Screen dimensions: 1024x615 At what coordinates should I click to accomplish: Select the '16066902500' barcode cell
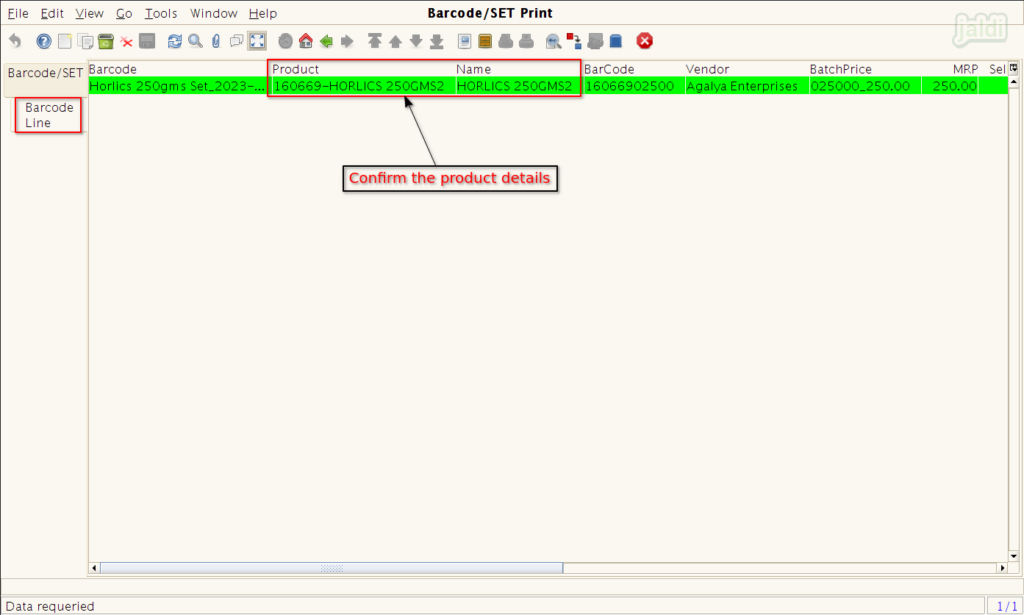[x=633, y=86]
